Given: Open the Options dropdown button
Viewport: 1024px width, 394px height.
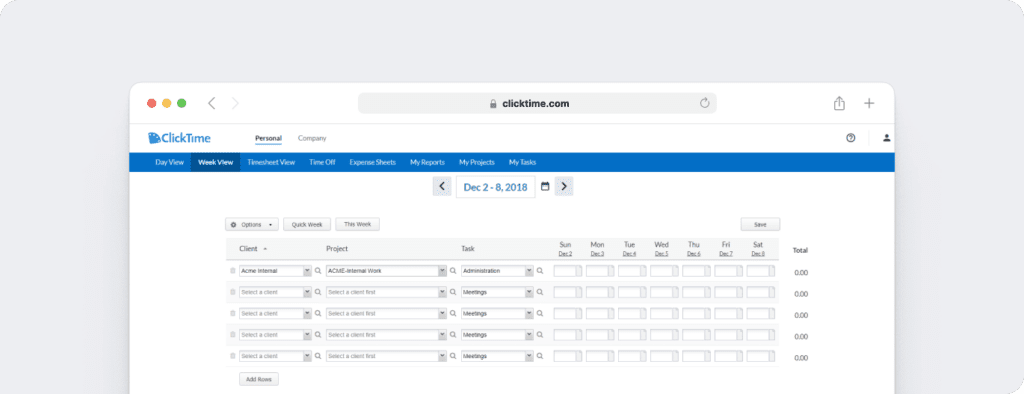Looking at the screenshot, I should click(252, 224).
